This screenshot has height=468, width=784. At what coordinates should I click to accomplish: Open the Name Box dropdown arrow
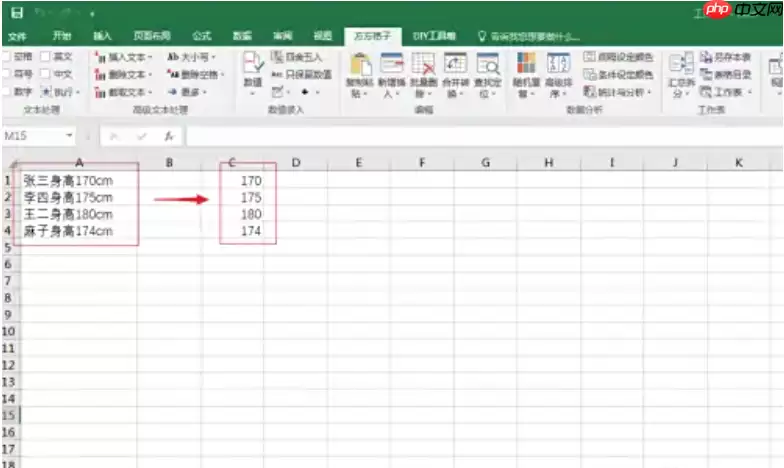pos(69,136)
